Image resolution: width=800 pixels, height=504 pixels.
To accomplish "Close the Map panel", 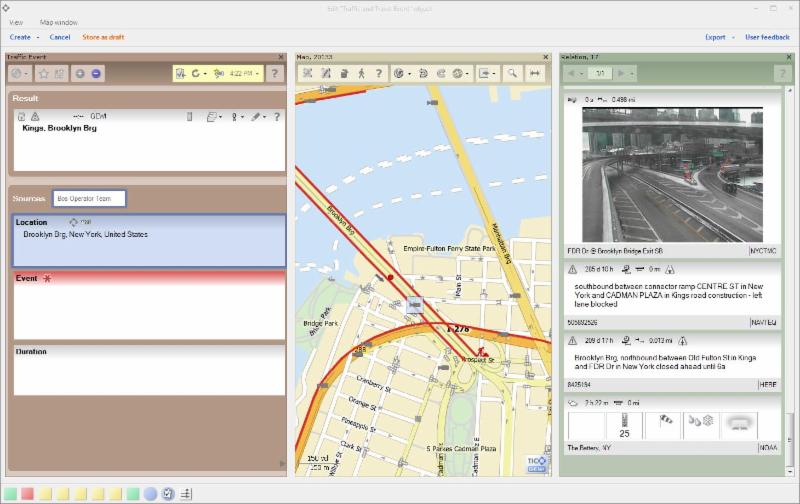I will click(547, 57).
